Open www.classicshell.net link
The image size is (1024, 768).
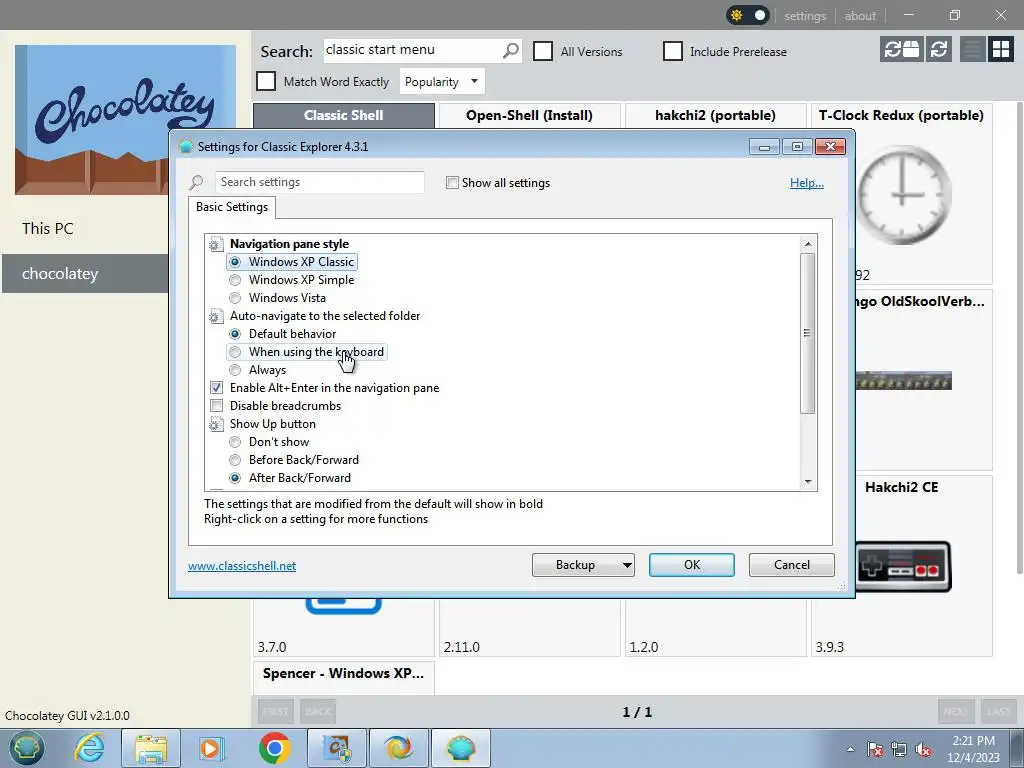tap(242, 566)
